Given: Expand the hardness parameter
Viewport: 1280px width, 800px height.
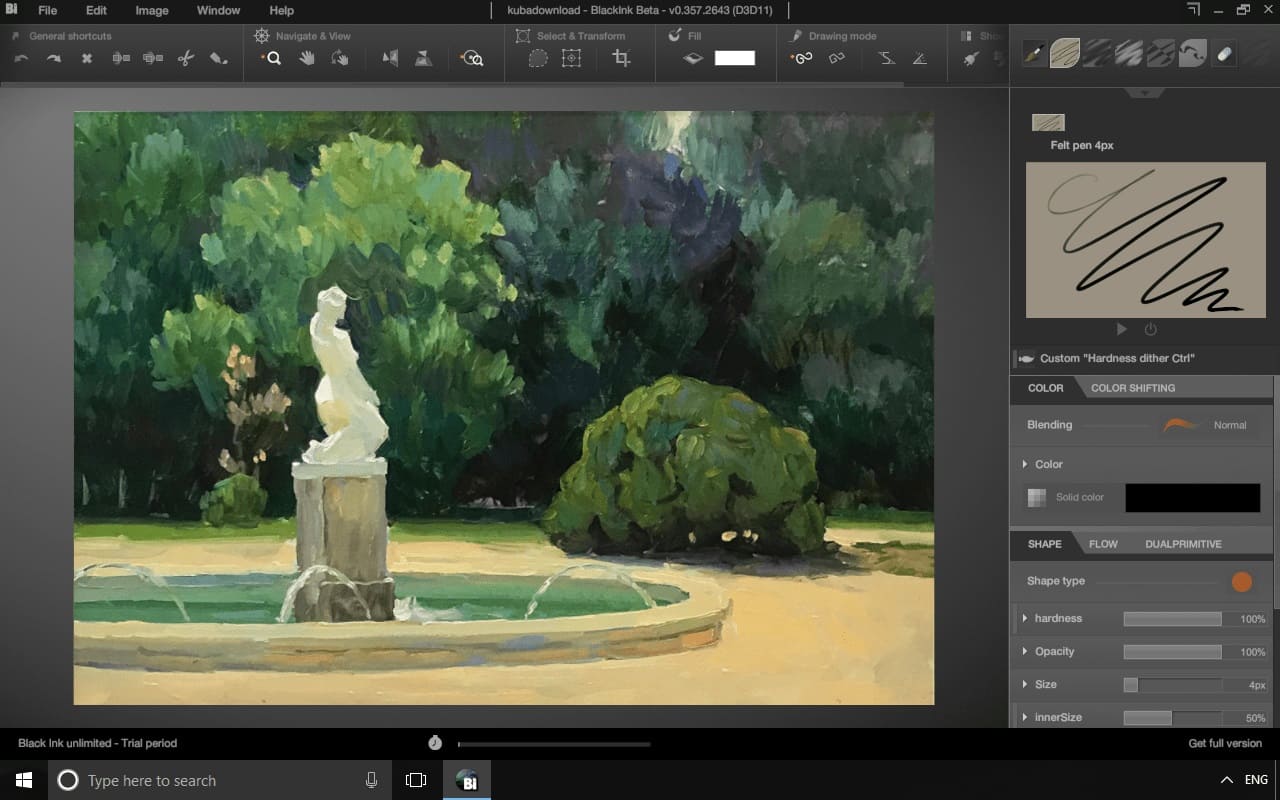Looking at the screenshot, I should [x=1024, y=618].
